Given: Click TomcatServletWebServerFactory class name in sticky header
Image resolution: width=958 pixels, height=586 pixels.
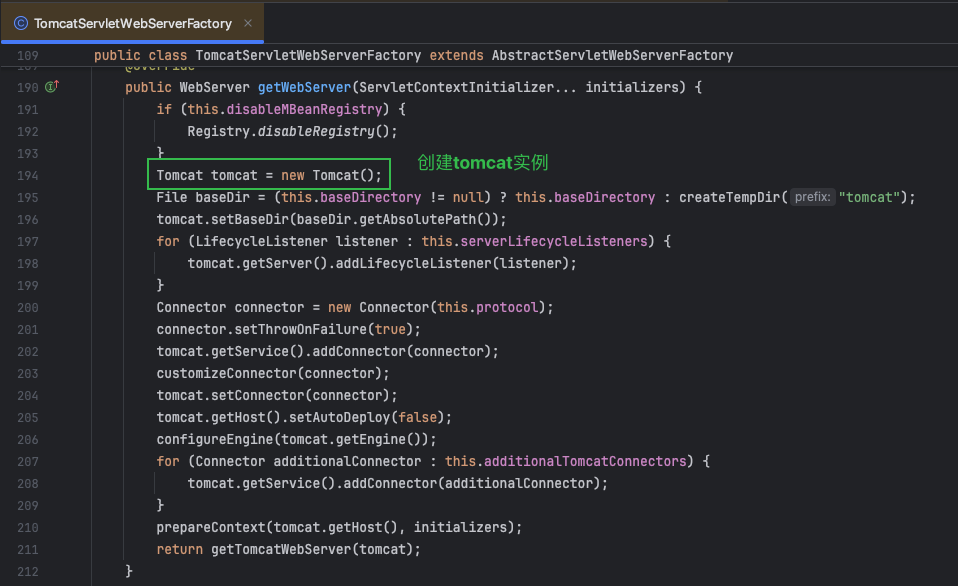Looking at the screenshot, I should (308, 56).
